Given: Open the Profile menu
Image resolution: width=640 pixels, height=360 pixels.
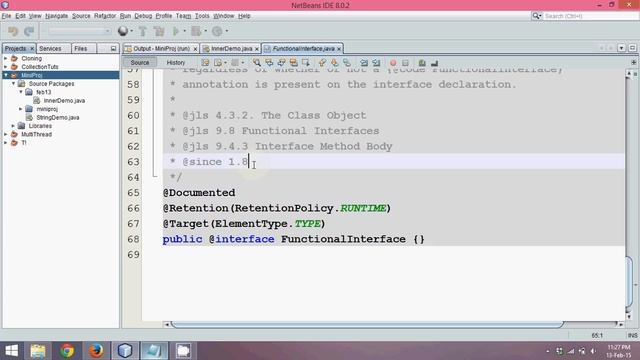Looking at the screenshot, I should pyautogui.click(x=164, y=16).
